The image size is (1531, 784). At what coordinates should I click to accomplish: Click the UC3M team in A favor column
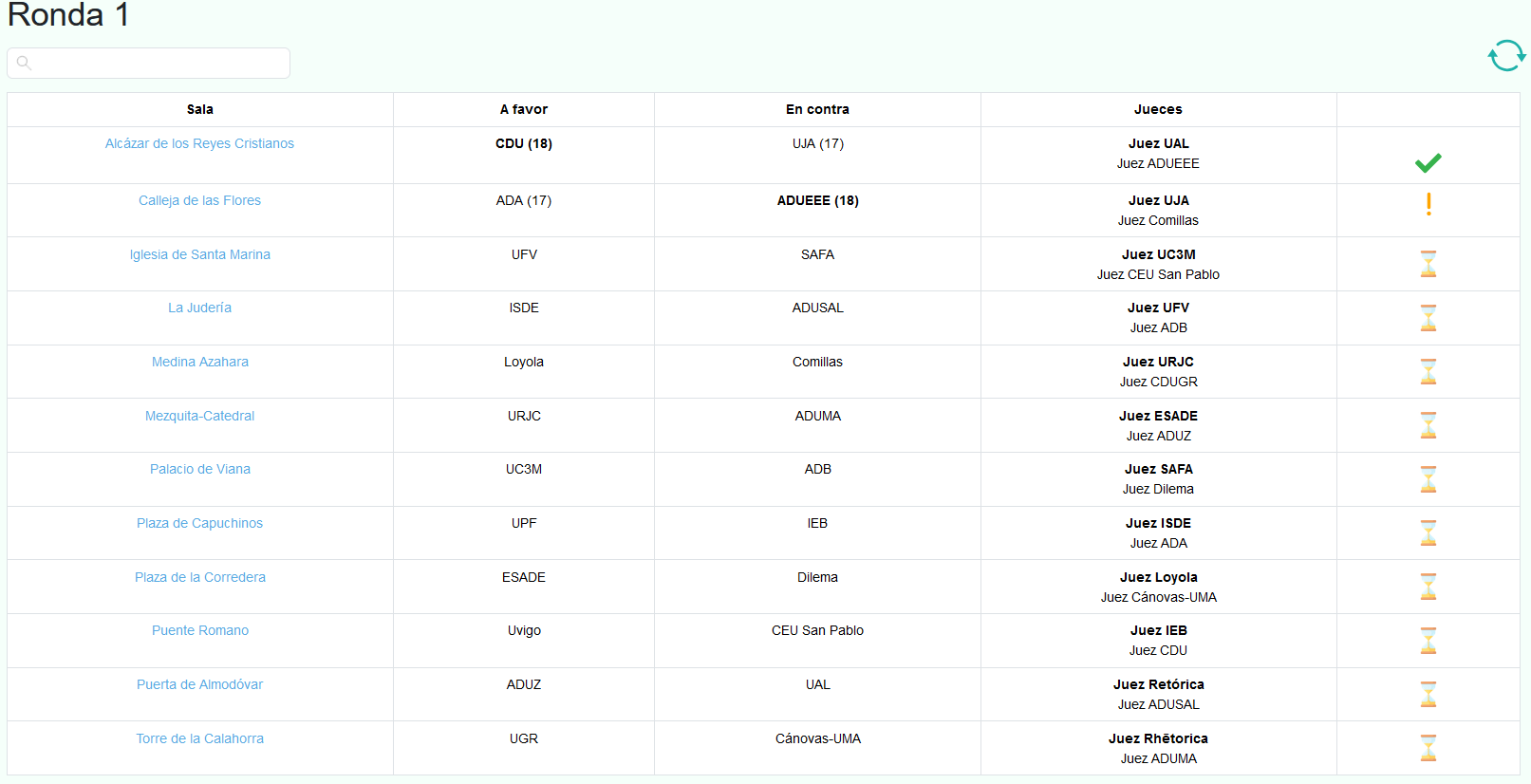coord(523,469)
